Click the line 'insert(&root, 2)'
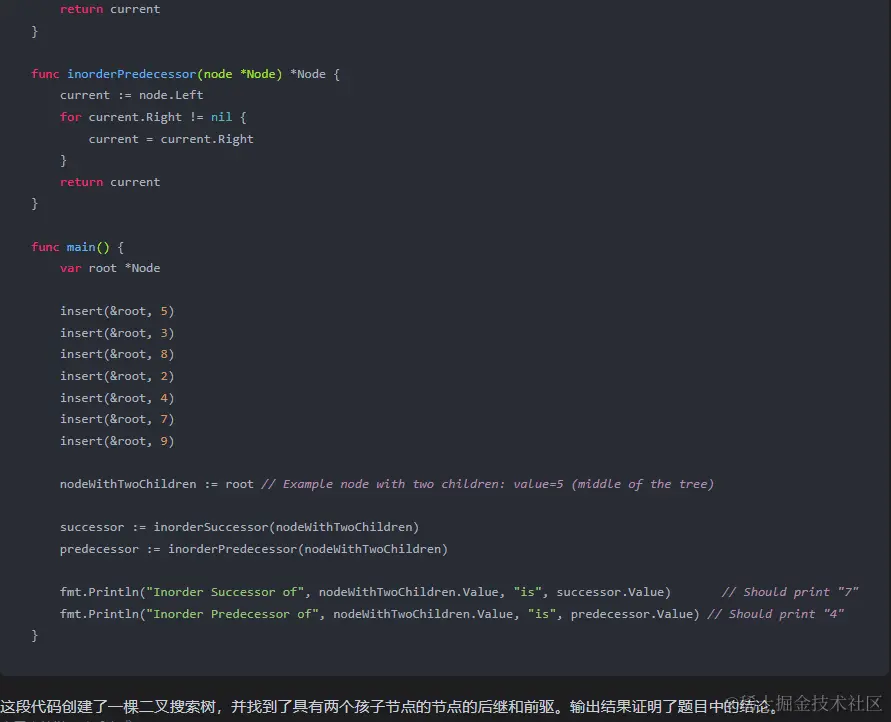Screen dimensions: 891x722 [x=117, y=376]
